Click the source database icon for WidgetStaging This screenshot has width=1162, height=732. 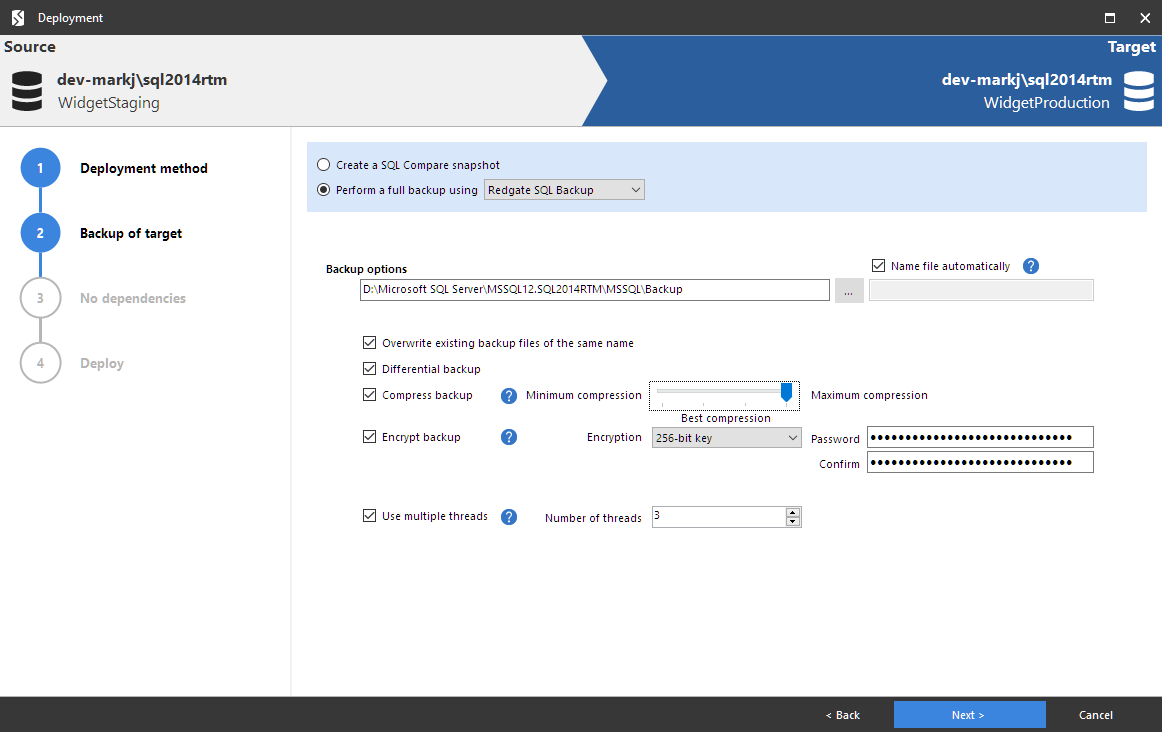(26, 91)
